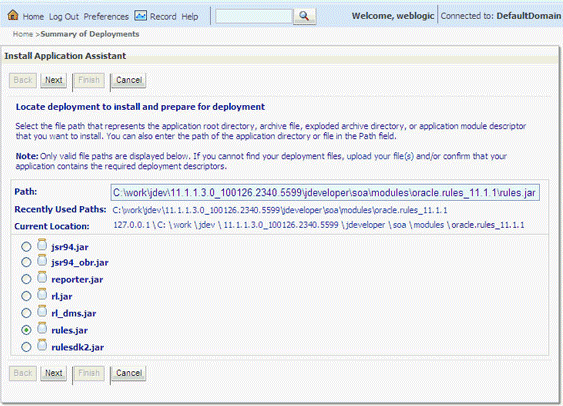Screen dimensions: 563x406
Task: Click the search magnifier button
Action: click(x=304, y=16)
